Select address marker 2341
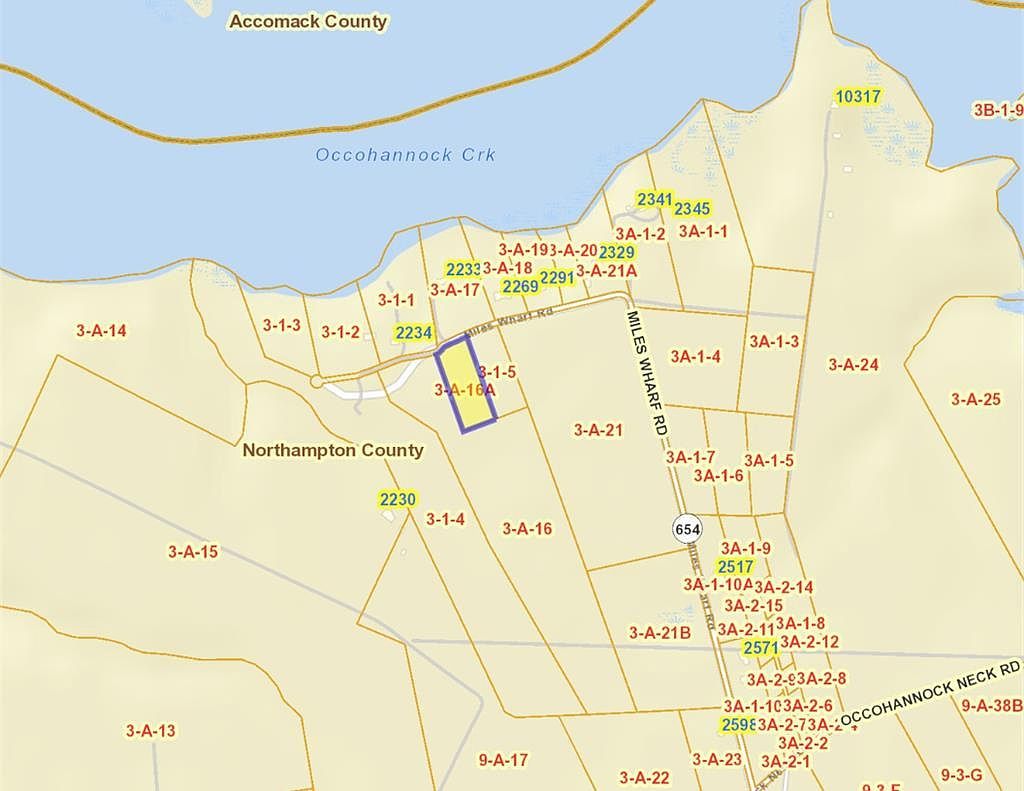 (654, 200)
